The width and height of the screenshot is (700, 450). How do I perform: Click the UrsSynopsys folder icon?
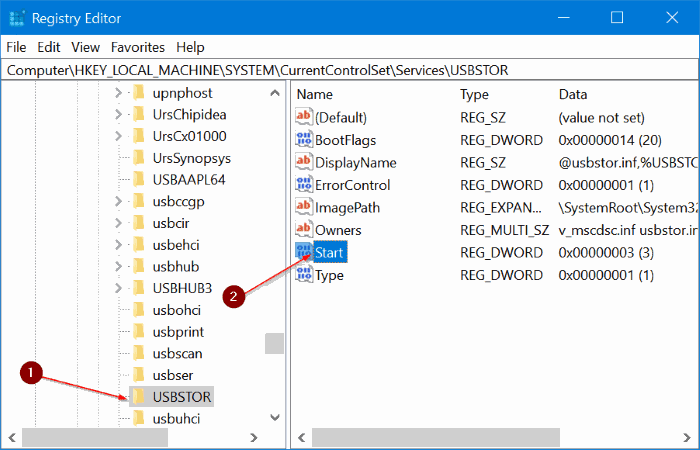tap(139, 158)
